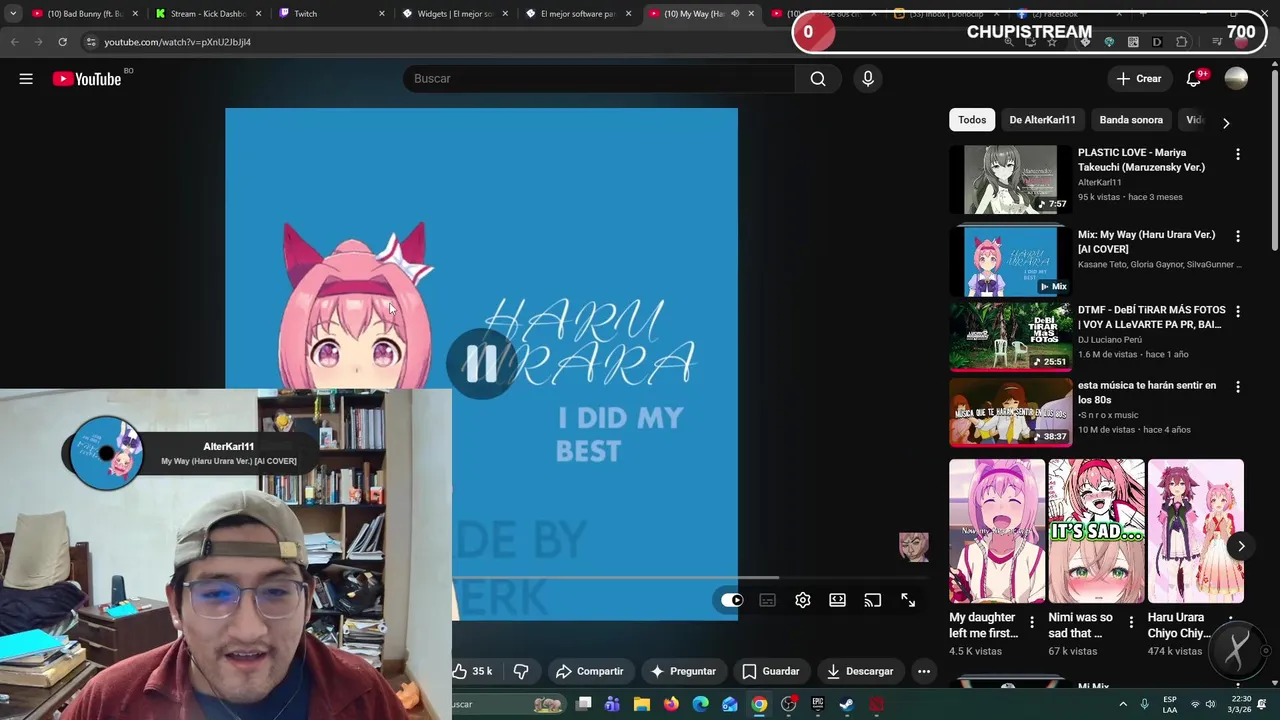Reload the page
1280x720 pixels.
tap(62, 42)
